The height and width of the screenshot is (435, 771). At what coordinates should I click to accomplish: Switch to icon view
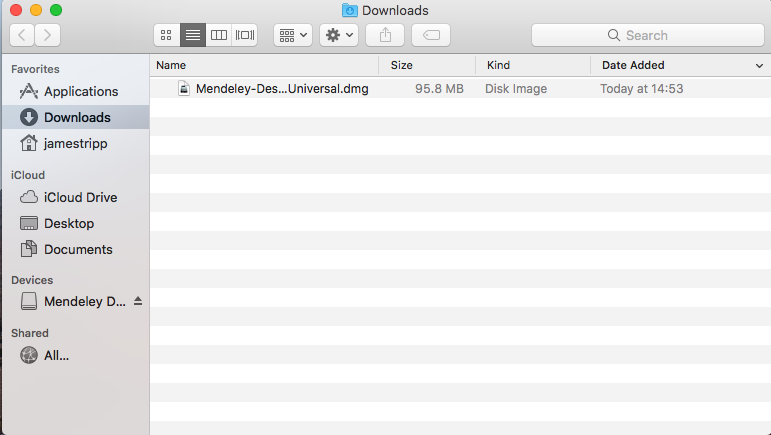point(167,35)
